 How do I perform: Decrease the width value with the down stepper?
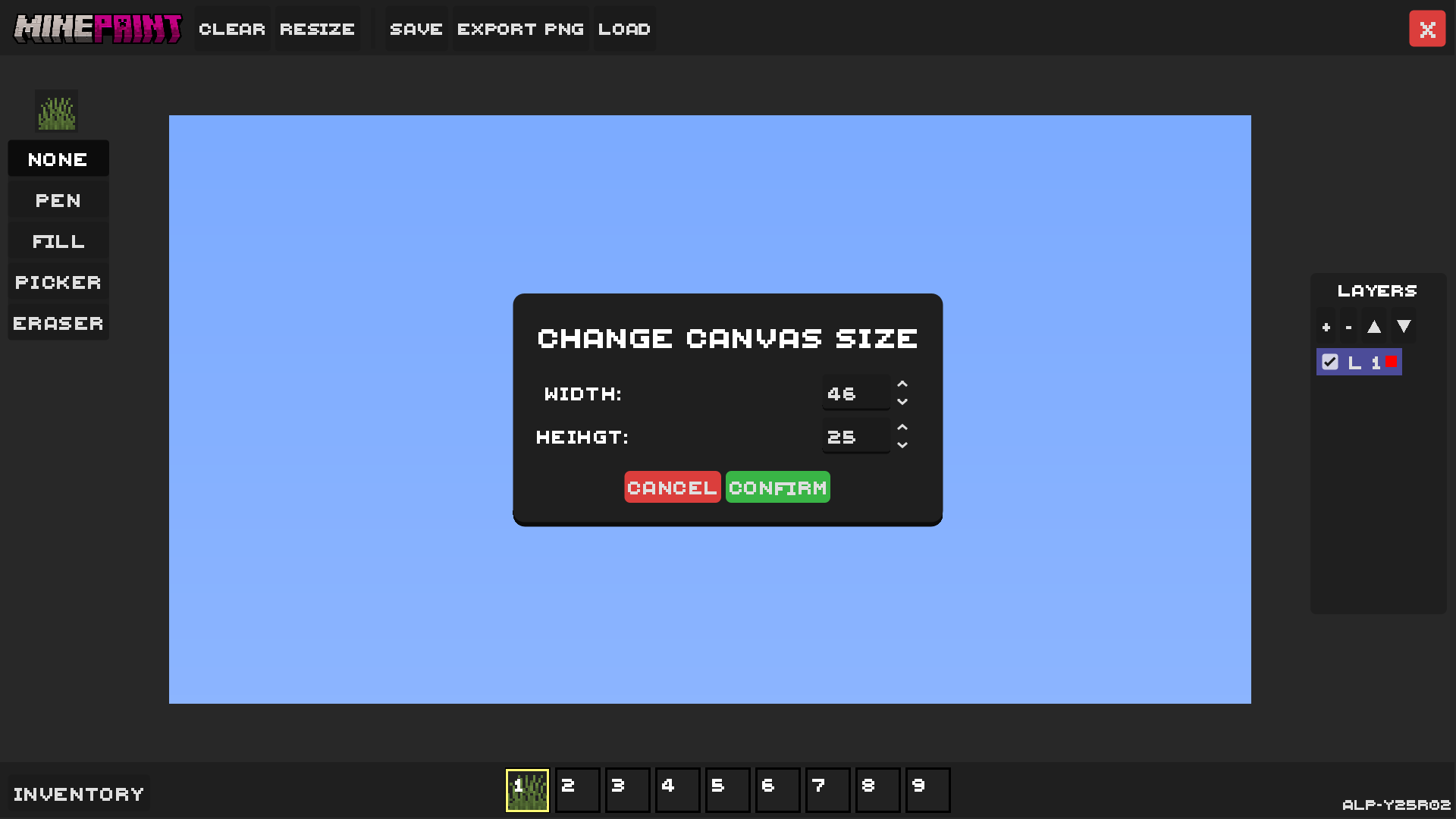902,402
